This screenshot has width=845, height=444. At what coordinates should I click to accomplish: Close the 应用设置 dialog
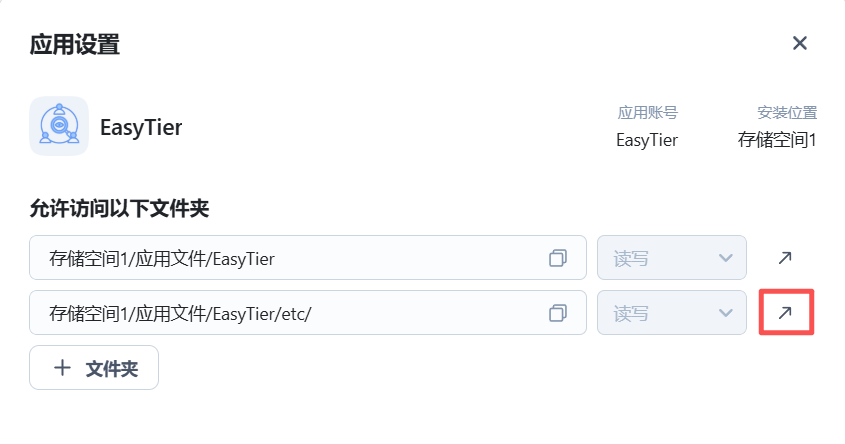(800, 43)
